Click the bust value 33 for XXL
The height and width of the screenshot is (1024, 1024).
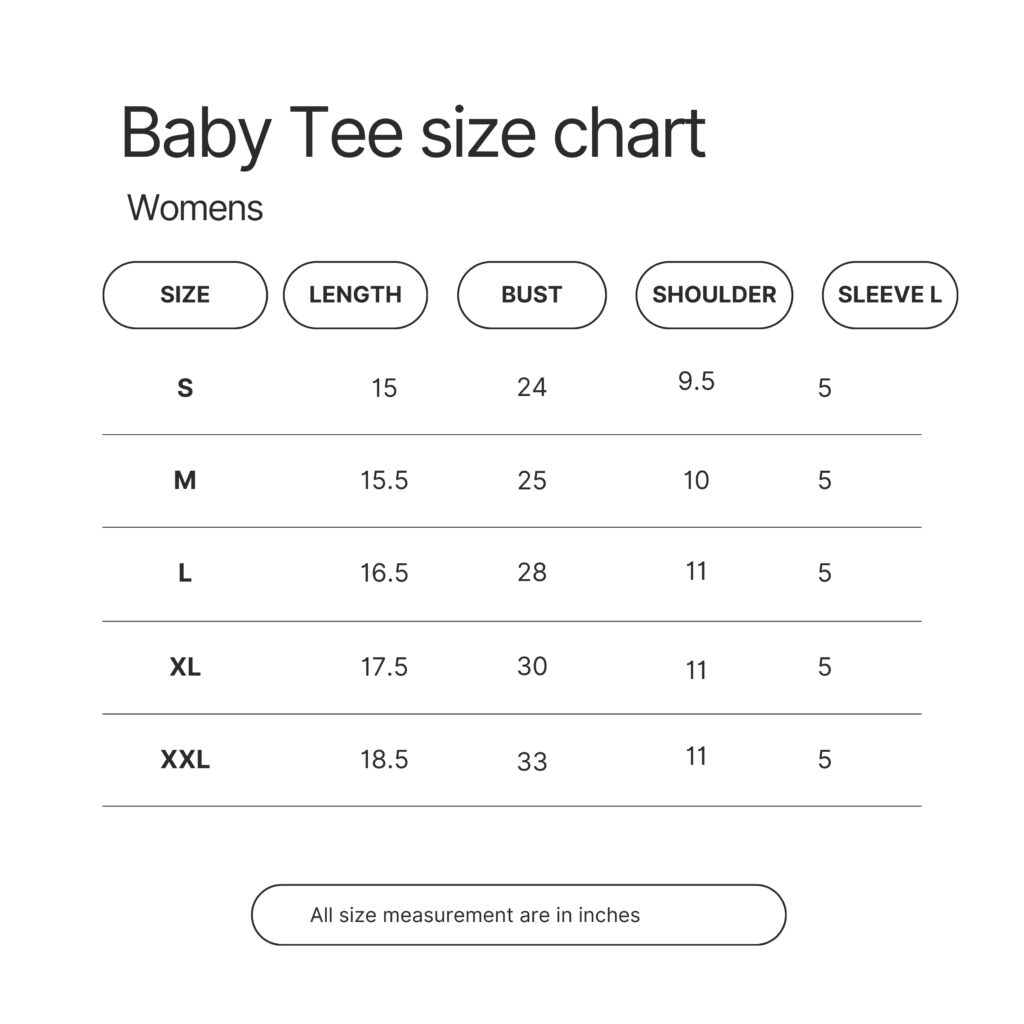[532, 761]
